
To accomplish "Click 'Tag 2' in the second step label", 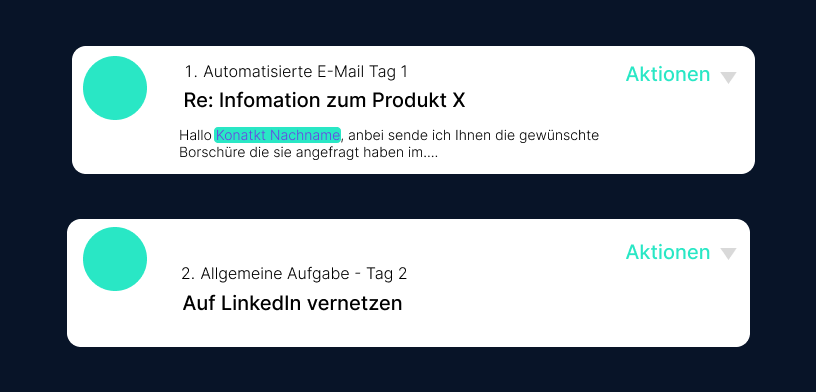I will coord(387,274).
